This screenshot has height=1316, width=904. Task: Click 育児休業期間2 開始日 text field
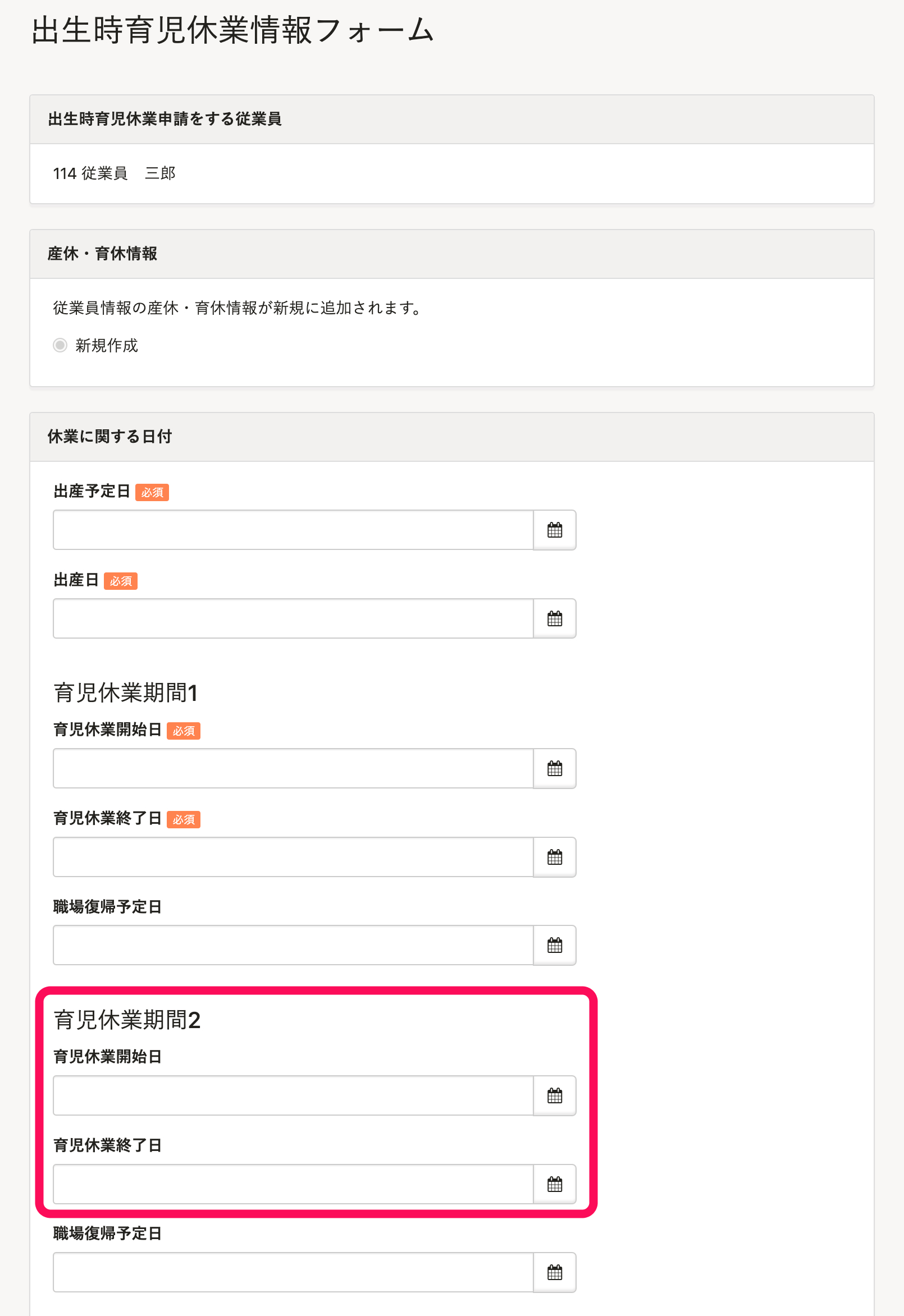293,1095
